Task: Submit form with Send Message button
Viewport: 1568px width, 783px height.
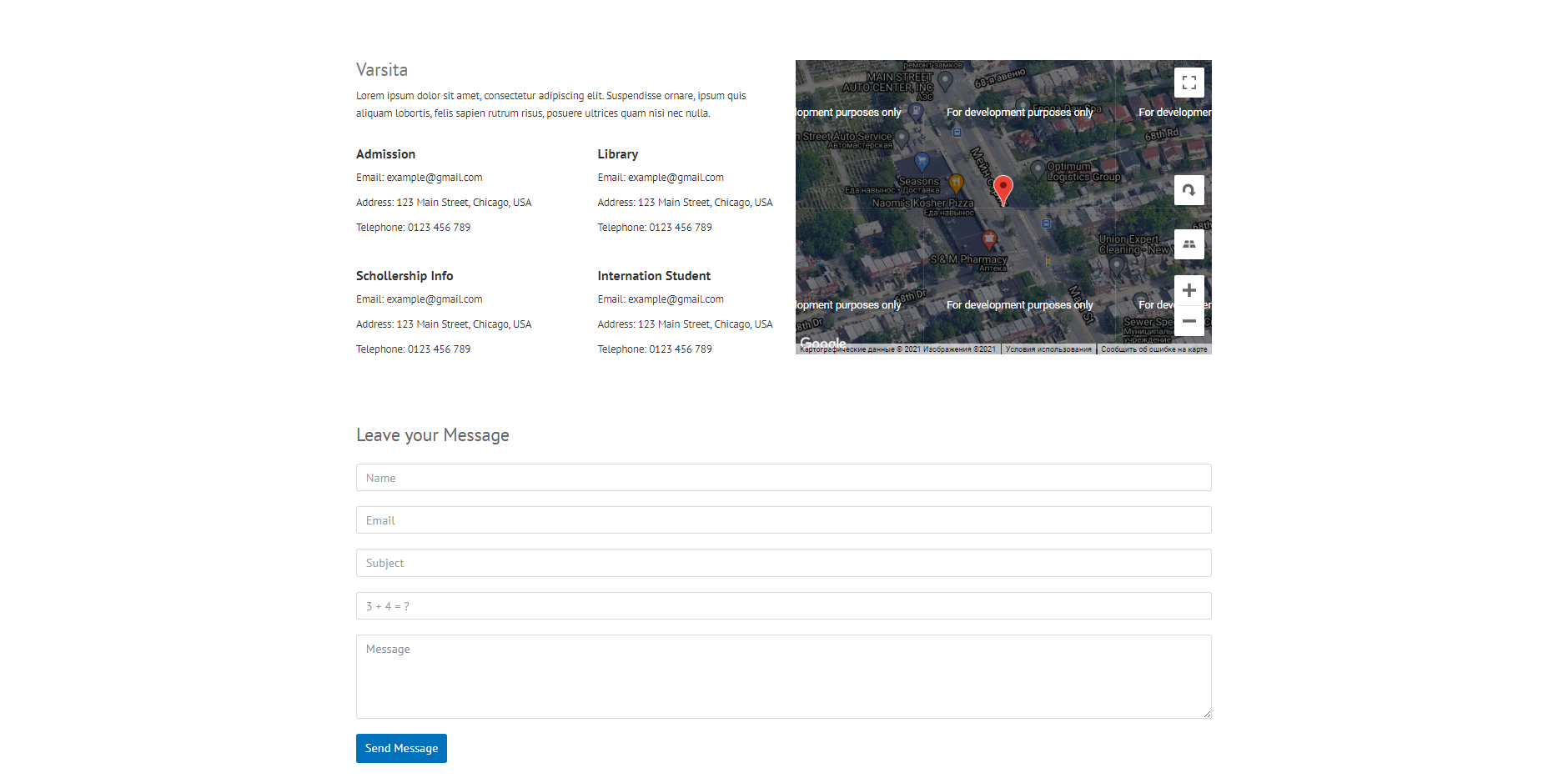Action: coord(401,748)
